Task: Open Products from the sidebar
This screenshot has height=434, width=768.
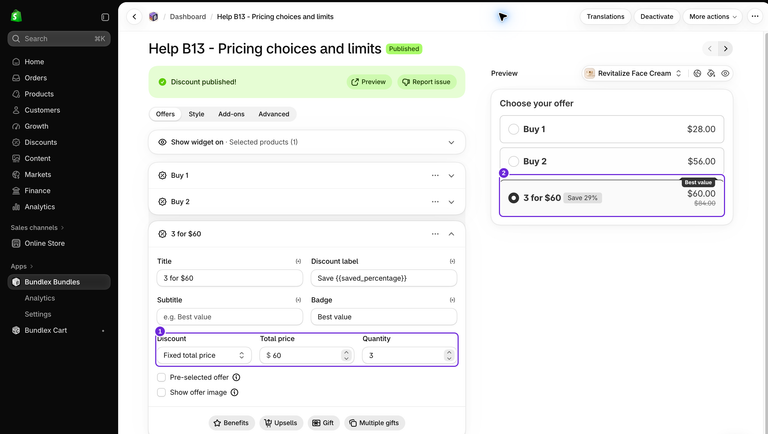Action: 39,94
